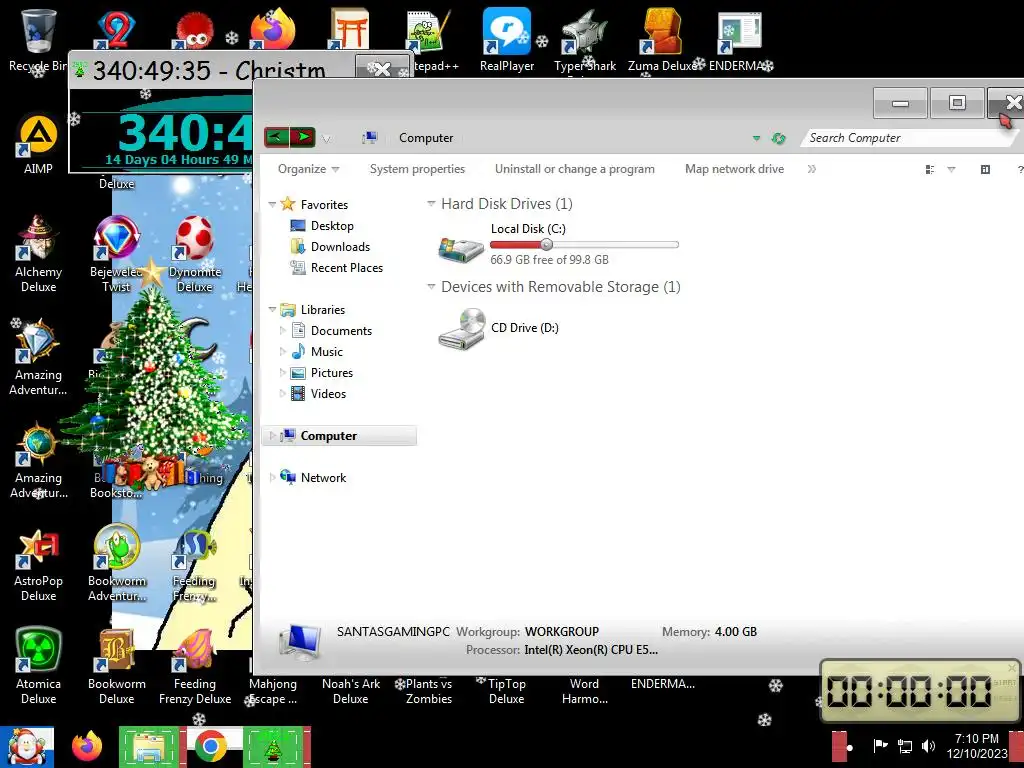
Task: Open Noah's Ark Deluxe desktop shortcut
Action: [x=351, y=691]
